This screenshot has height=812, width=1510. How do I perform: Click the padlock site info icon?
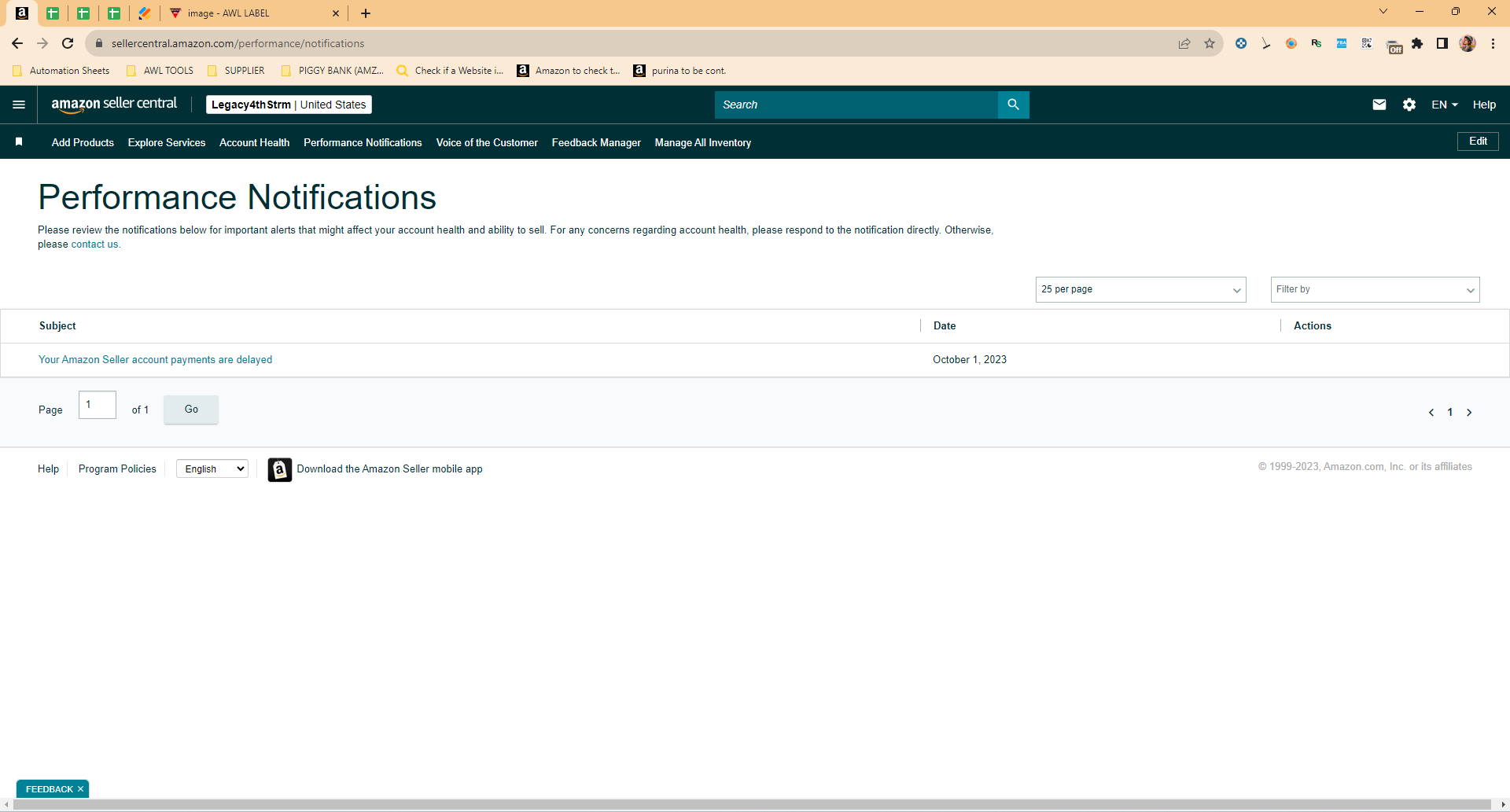[x=99, y=43]
